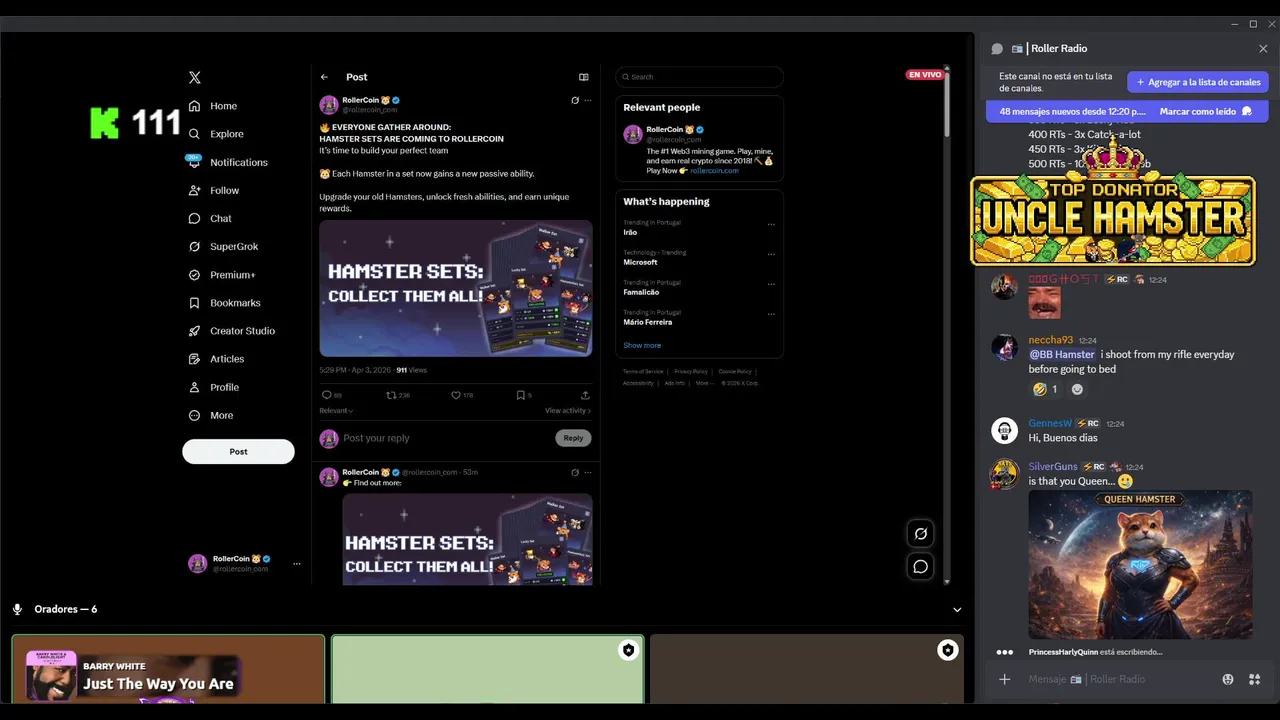Open three-dot menu beside Famalicão trend
Screen dimensions: 1280x720
tap(771, 284)
